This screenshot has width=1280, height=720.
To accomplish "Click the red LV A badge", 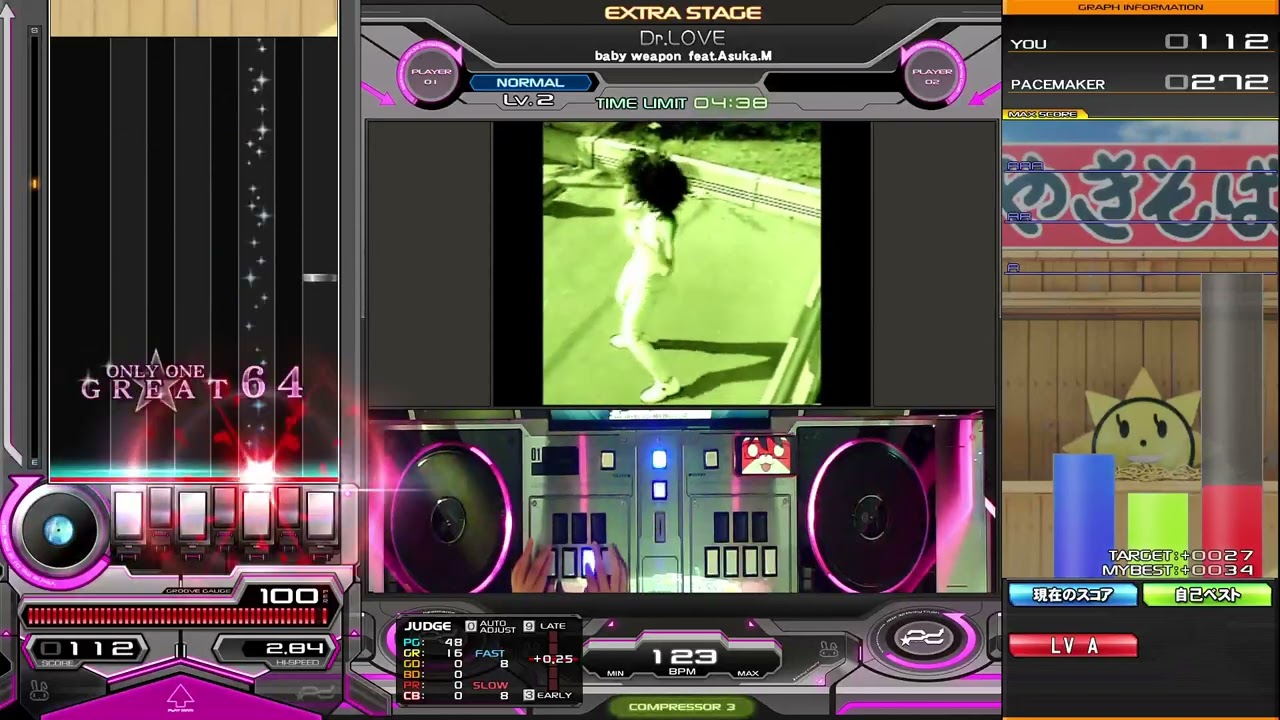I will (1073, 646).
